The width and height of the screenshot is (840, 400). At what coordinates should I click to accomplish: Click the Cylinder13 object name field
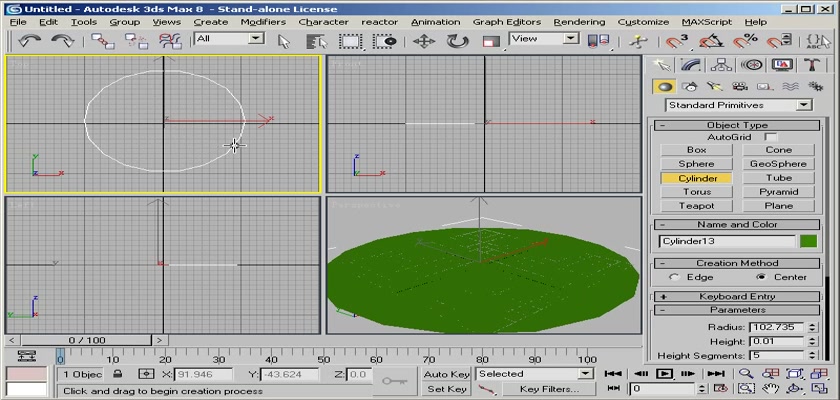tap(728, 241)
